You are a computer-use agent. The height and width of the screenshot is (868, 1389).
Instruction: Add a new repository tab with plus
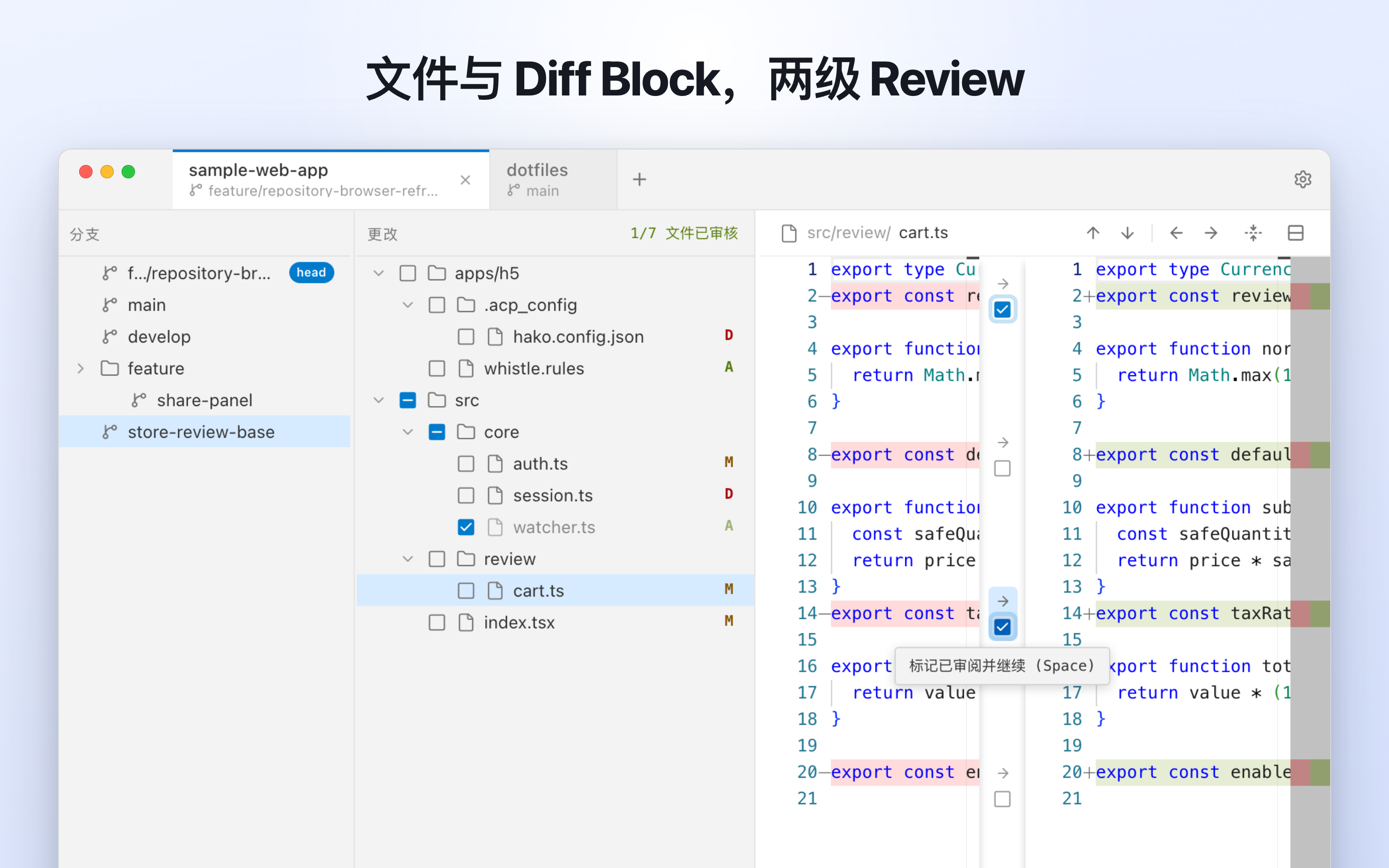click(x=640, y=180)
